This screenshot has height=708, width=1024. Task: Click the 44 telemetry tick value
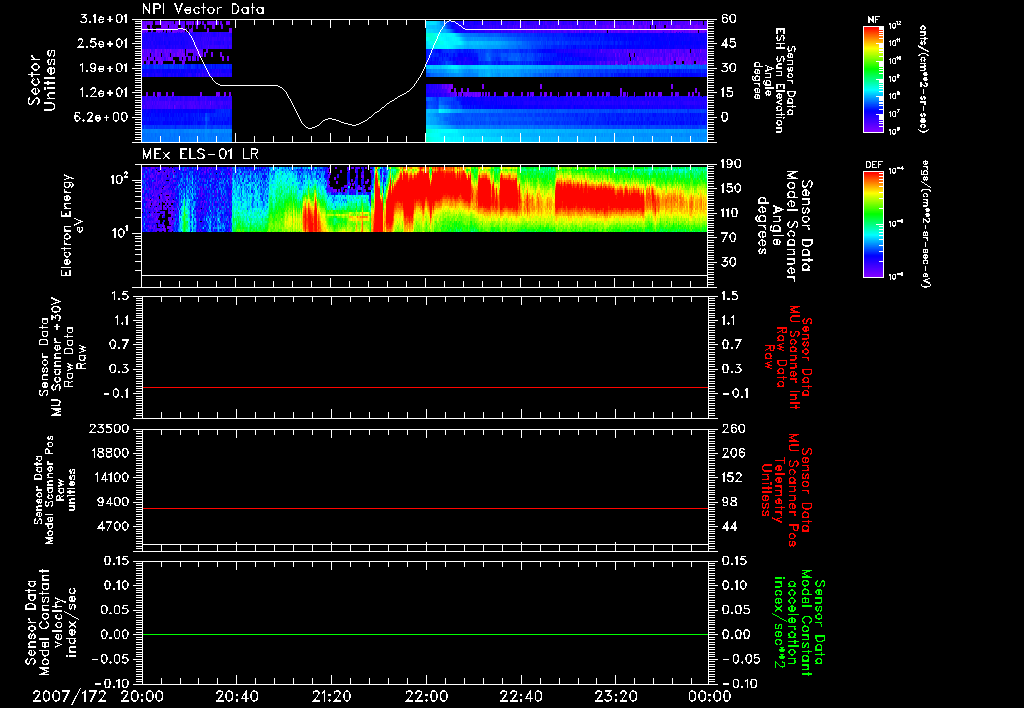coord(729,526)
